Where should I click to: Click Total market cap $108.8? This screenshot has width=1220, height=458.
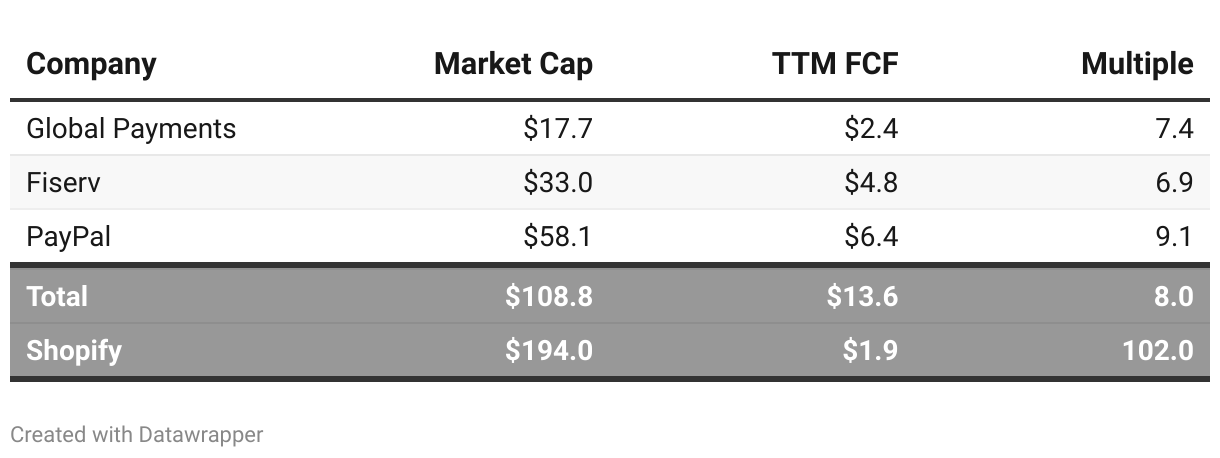(x=549, y=297)
